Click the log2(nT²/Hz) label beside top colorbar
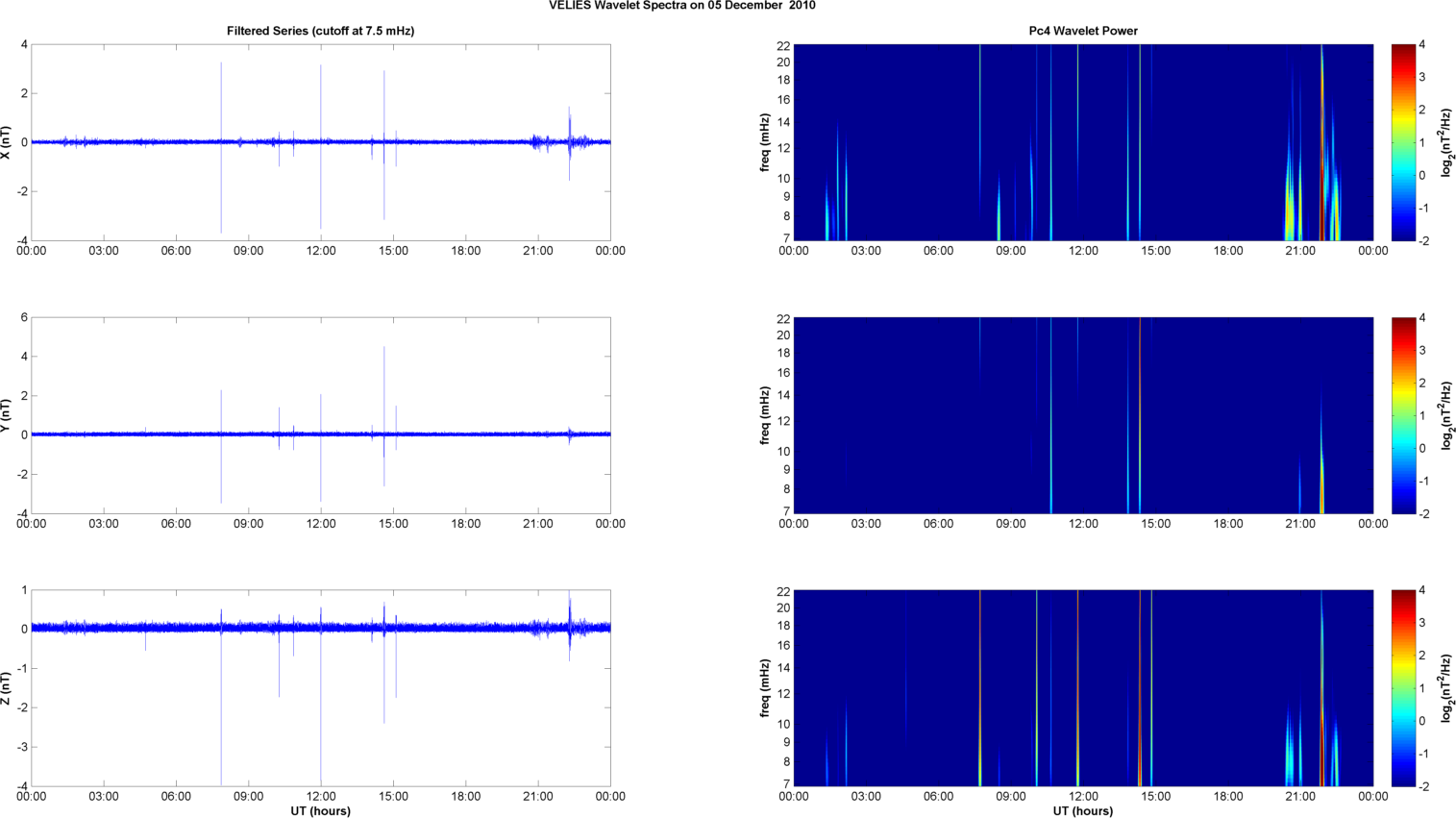The height and width of the screenshot is (818, 1456). 1444,142
